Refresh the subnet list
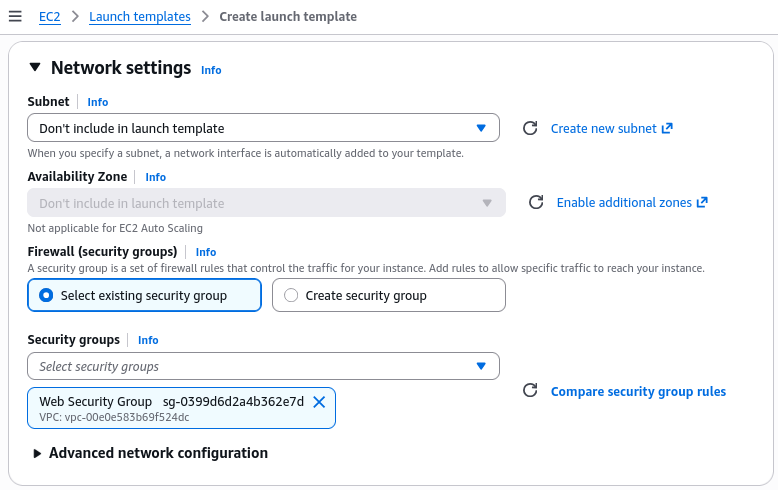This screenshot has height=490, width=778. 530,128
